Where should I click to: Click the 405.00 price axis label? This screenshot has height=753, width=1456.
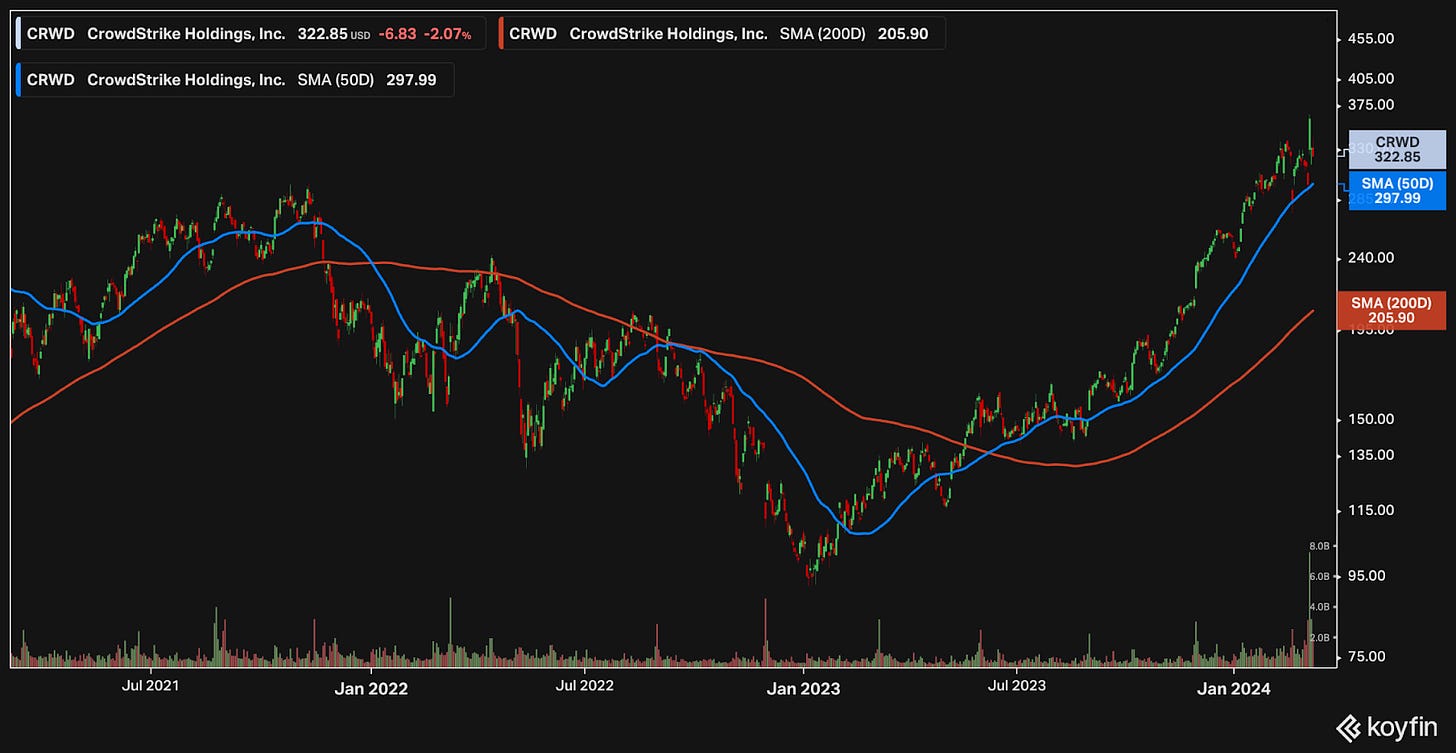[x=1372, y=78]
